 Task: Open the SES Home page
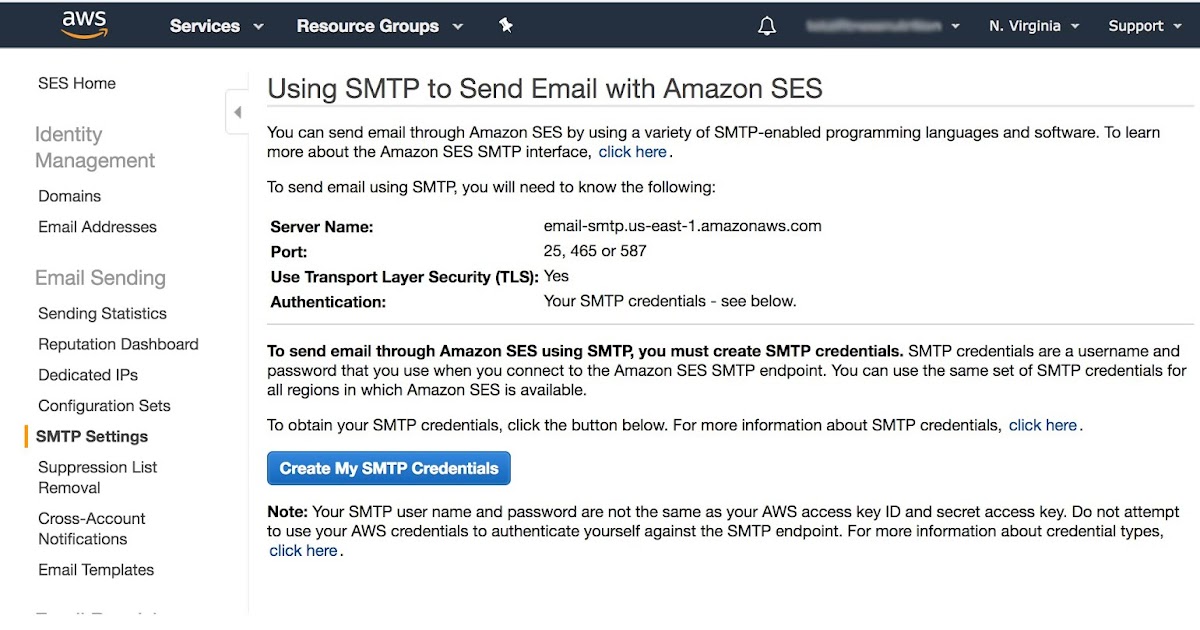click(x=76, y=83)
